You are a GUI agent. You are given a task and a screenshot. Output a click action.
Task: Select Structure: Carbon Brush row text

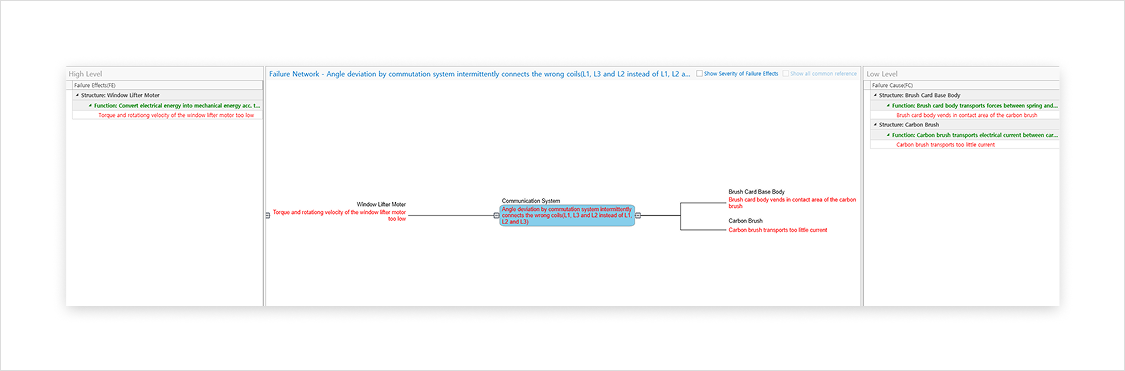click(x=910, y=124)
